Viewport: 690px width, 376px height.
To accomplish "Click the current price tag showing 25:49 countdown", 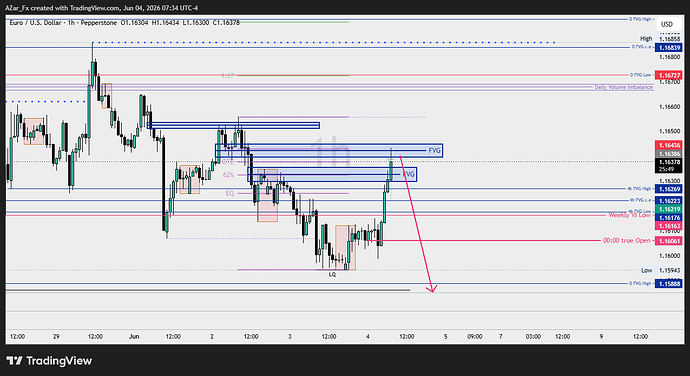I will pos(668,166).
